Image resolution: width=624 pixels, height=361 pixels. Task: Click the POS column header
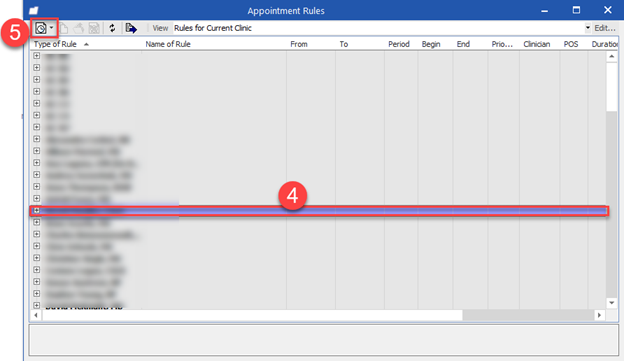pyautogui.click(x=571, y=44)
